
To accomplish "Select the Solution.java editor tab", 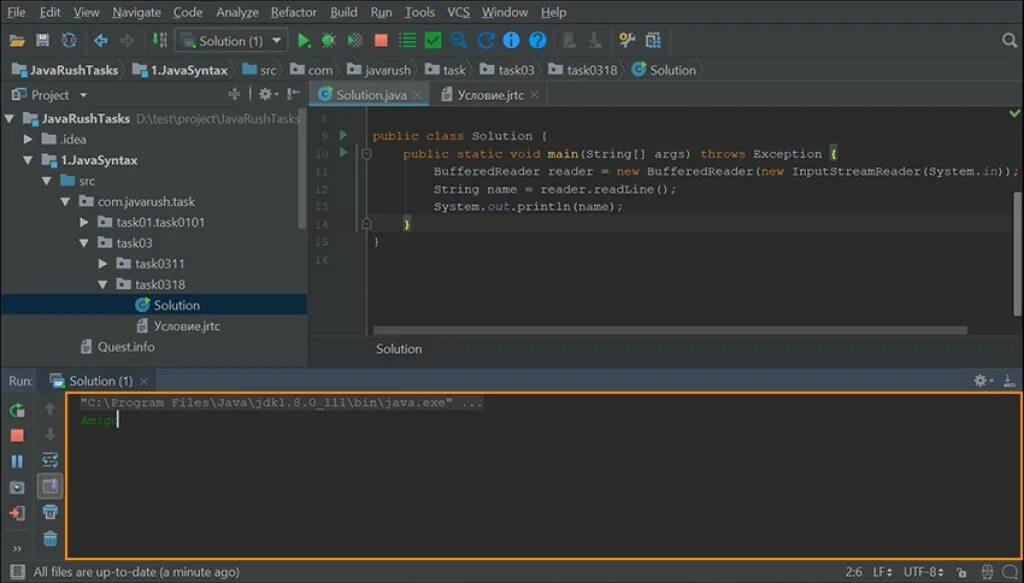I will [x=371, y=95].
